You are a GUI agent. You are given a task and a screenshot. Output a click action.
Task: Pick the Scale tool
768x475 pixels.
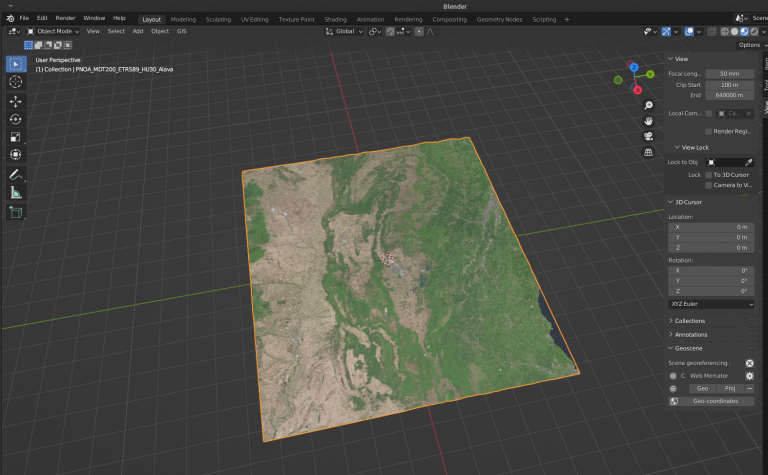point(16,137)
